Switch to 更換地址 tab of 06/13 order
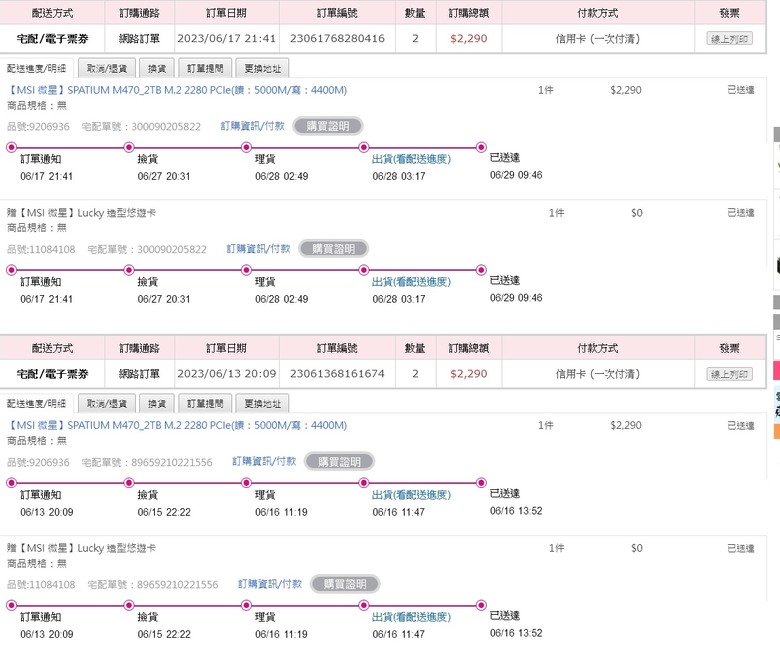 [262, 404]
